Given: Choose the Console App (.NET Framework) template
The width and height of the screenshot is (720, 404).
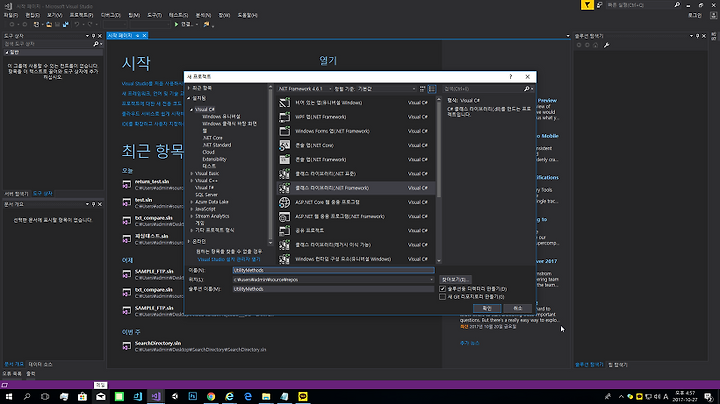Looking at the screenshot, I should (356, 160).
